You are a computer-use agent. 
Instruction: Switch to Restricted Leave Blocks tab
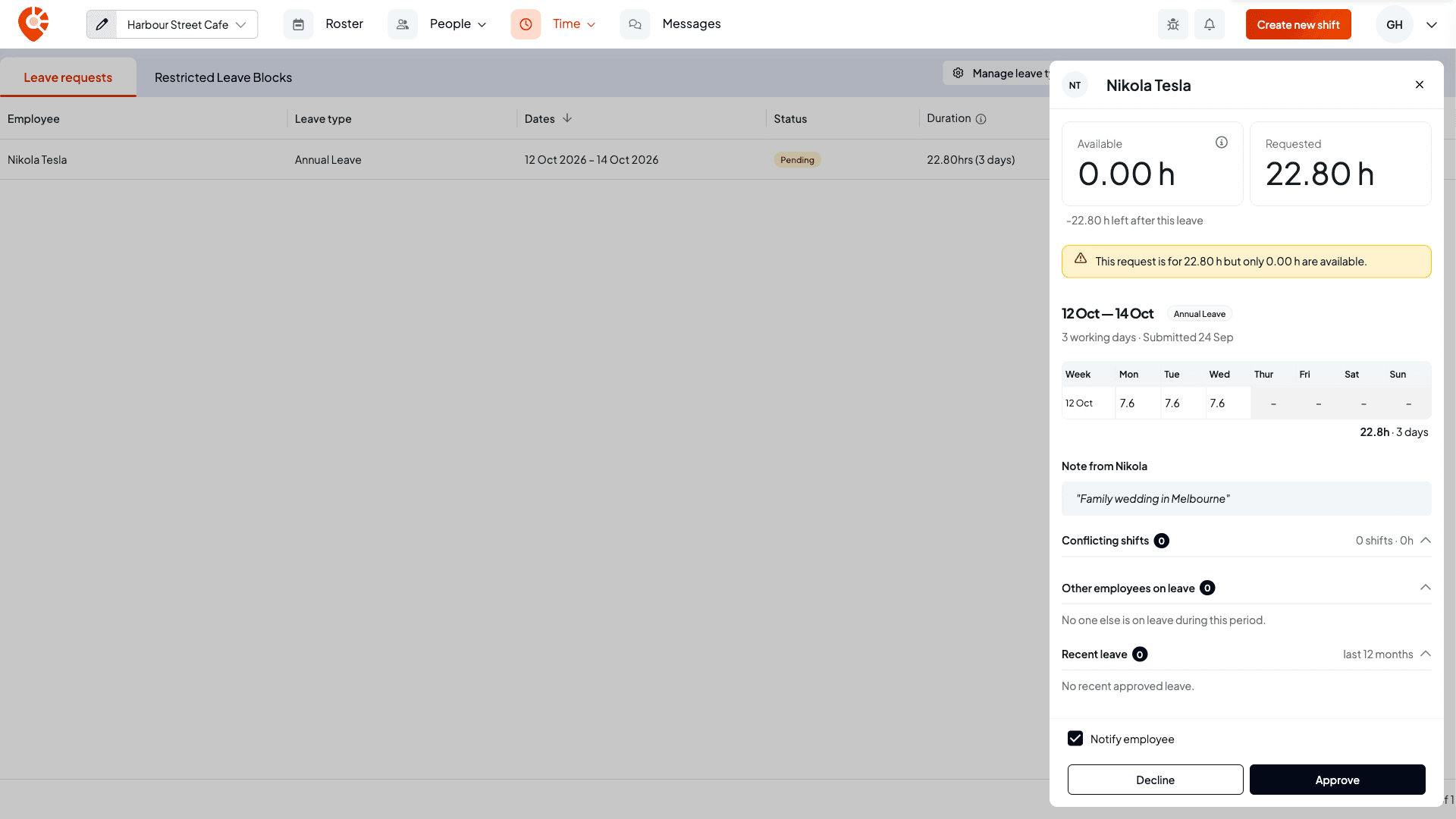coord(223,77)
